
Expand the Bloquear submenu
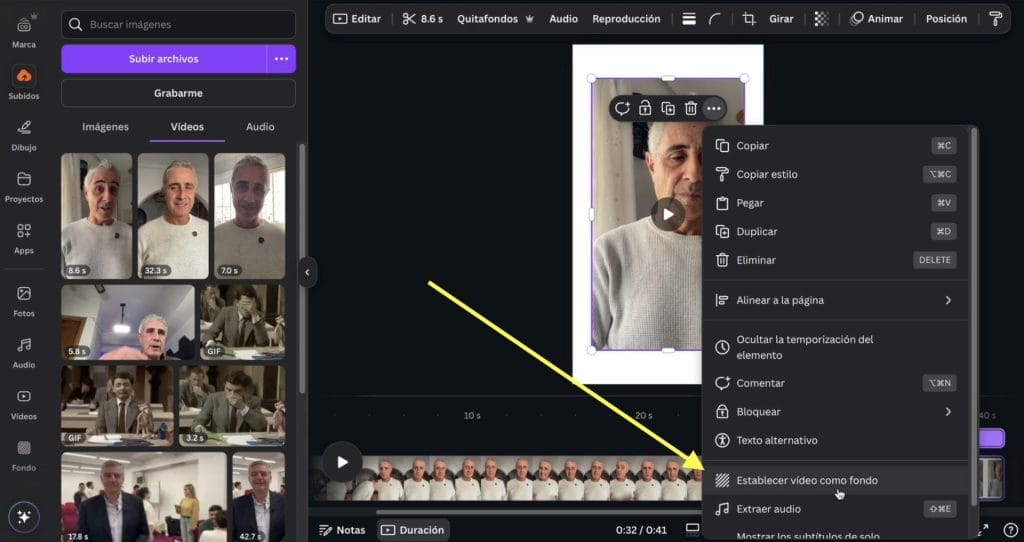click(947, 412)
